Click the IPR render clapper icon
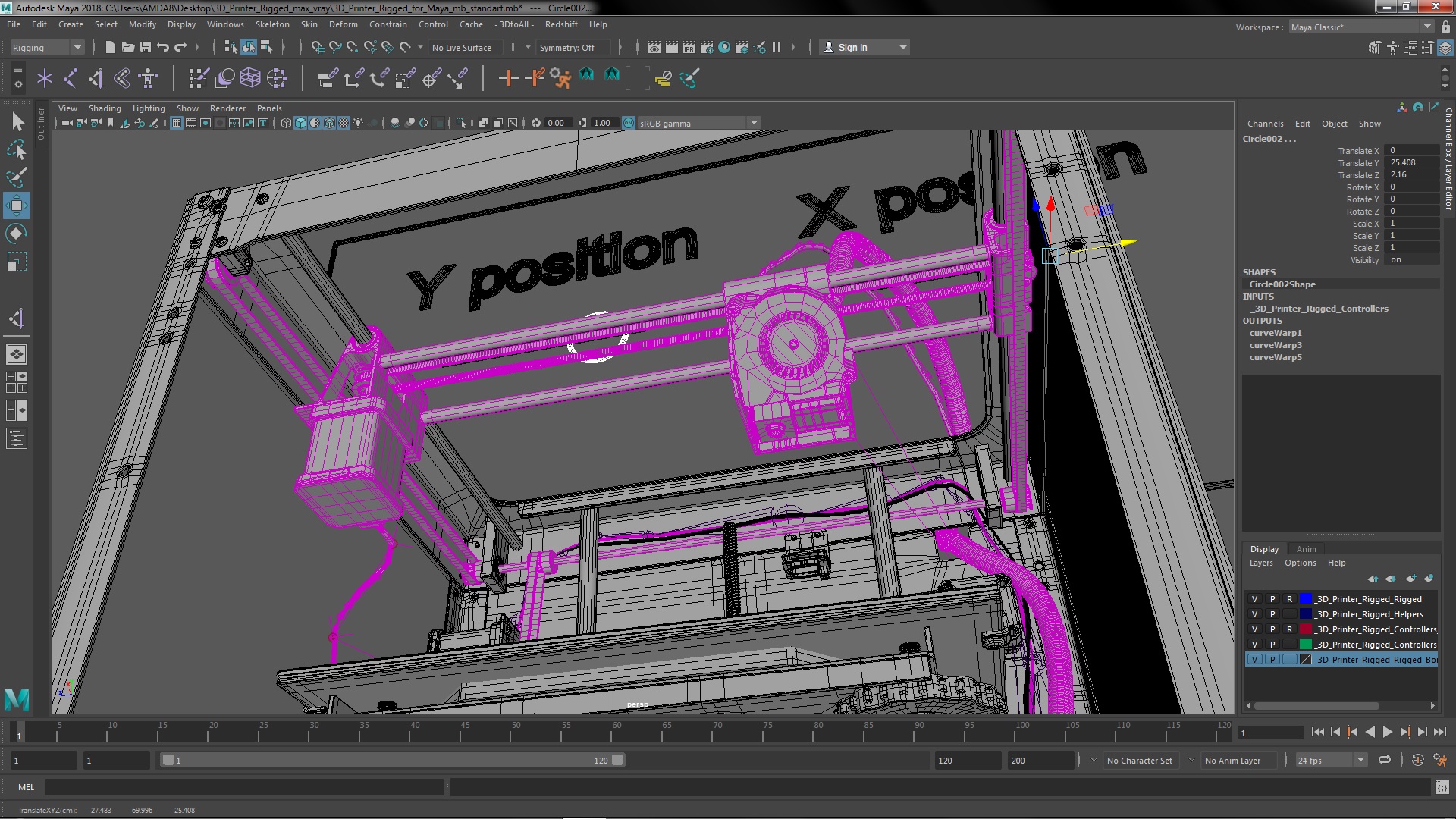 [689, 48]
